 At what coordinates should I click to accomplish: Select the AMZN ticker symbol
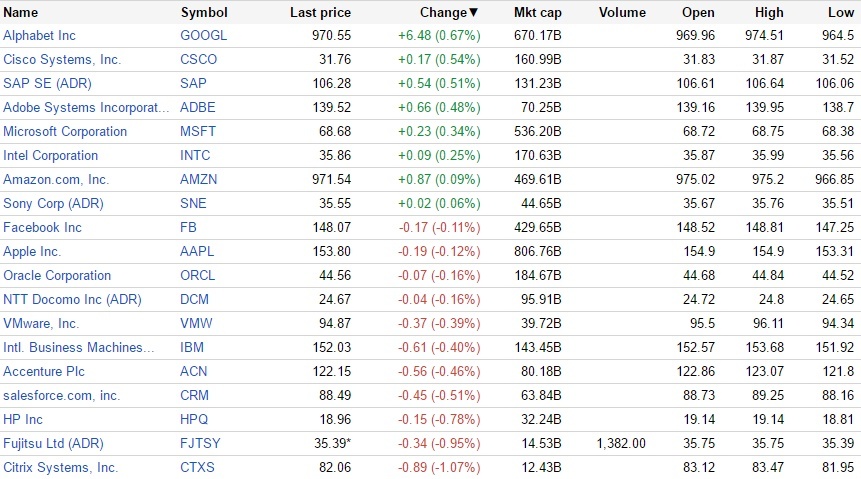coord(199,180)
